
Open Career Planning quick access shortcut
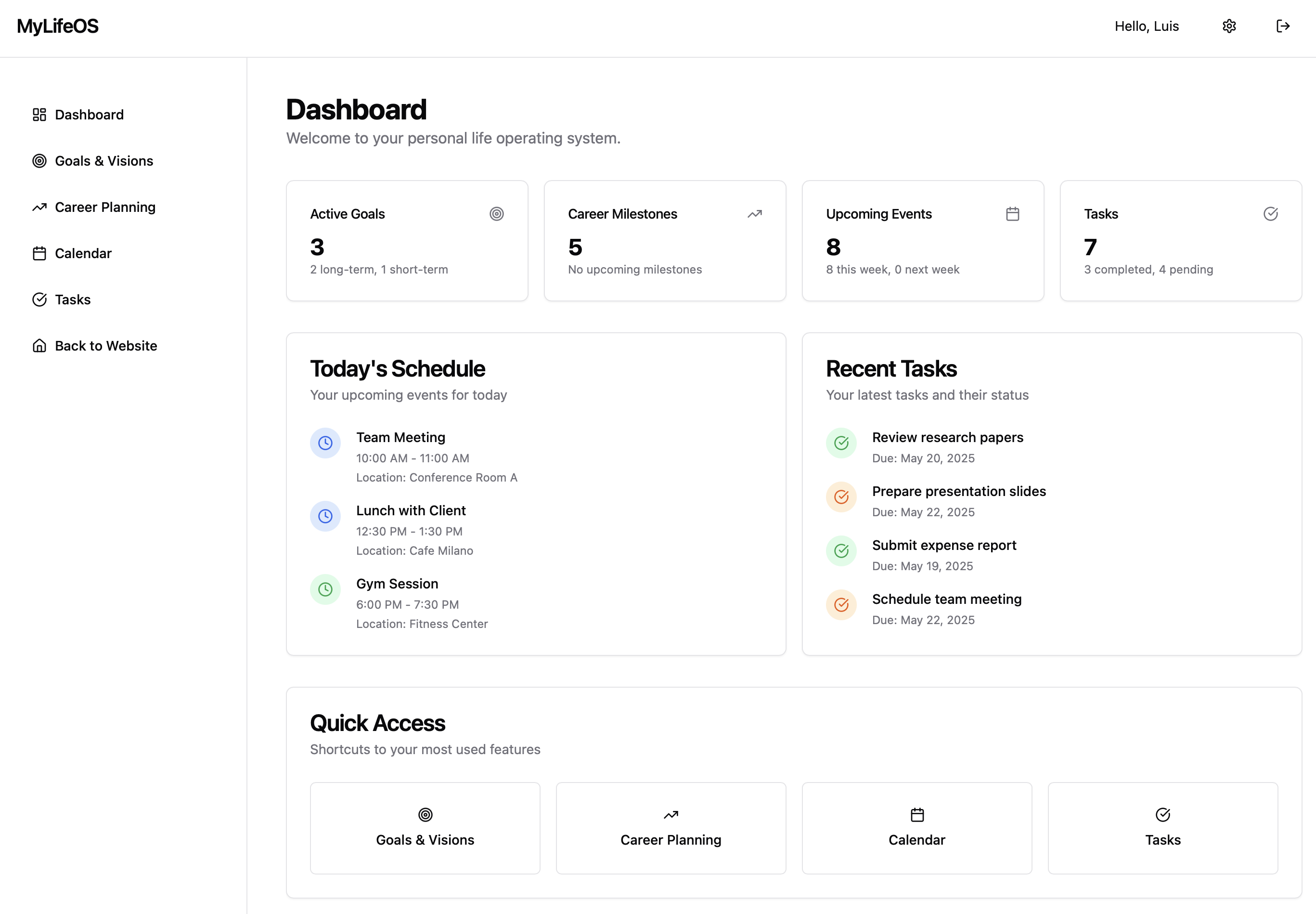pos(671,828)
